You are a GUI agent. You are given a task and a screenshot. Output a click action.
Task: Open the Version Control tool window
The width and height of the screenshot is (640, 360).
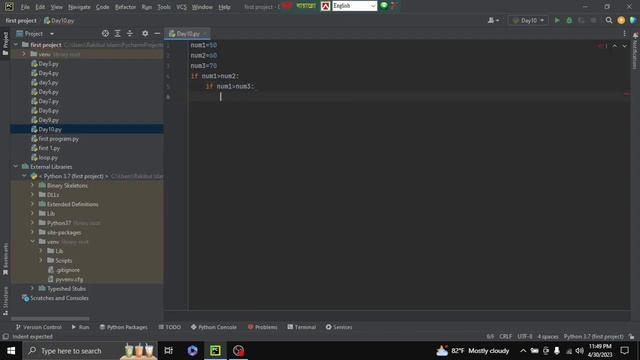pos(38,327)
